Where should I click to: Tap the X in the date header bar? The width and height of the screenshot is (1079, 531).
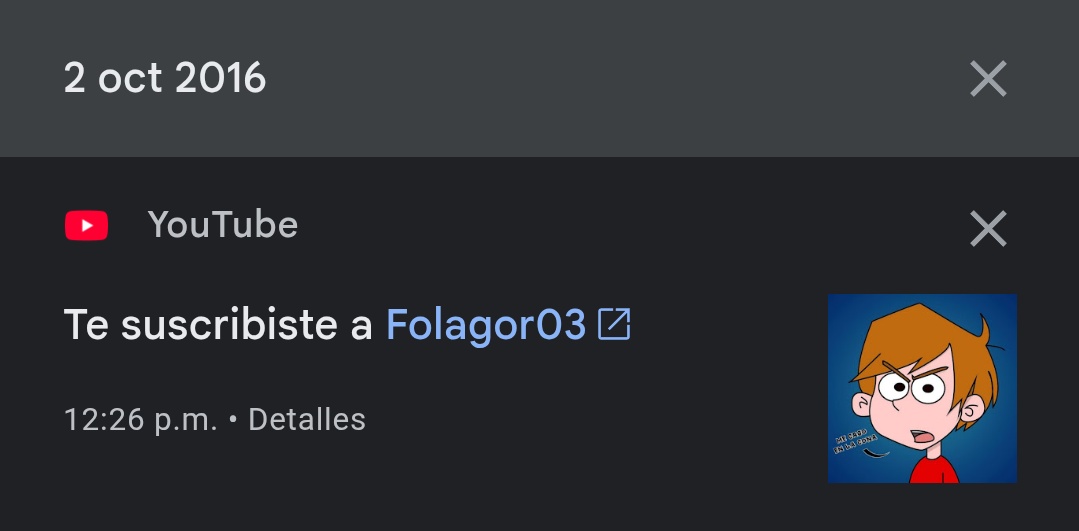click(x=988, y=78)
